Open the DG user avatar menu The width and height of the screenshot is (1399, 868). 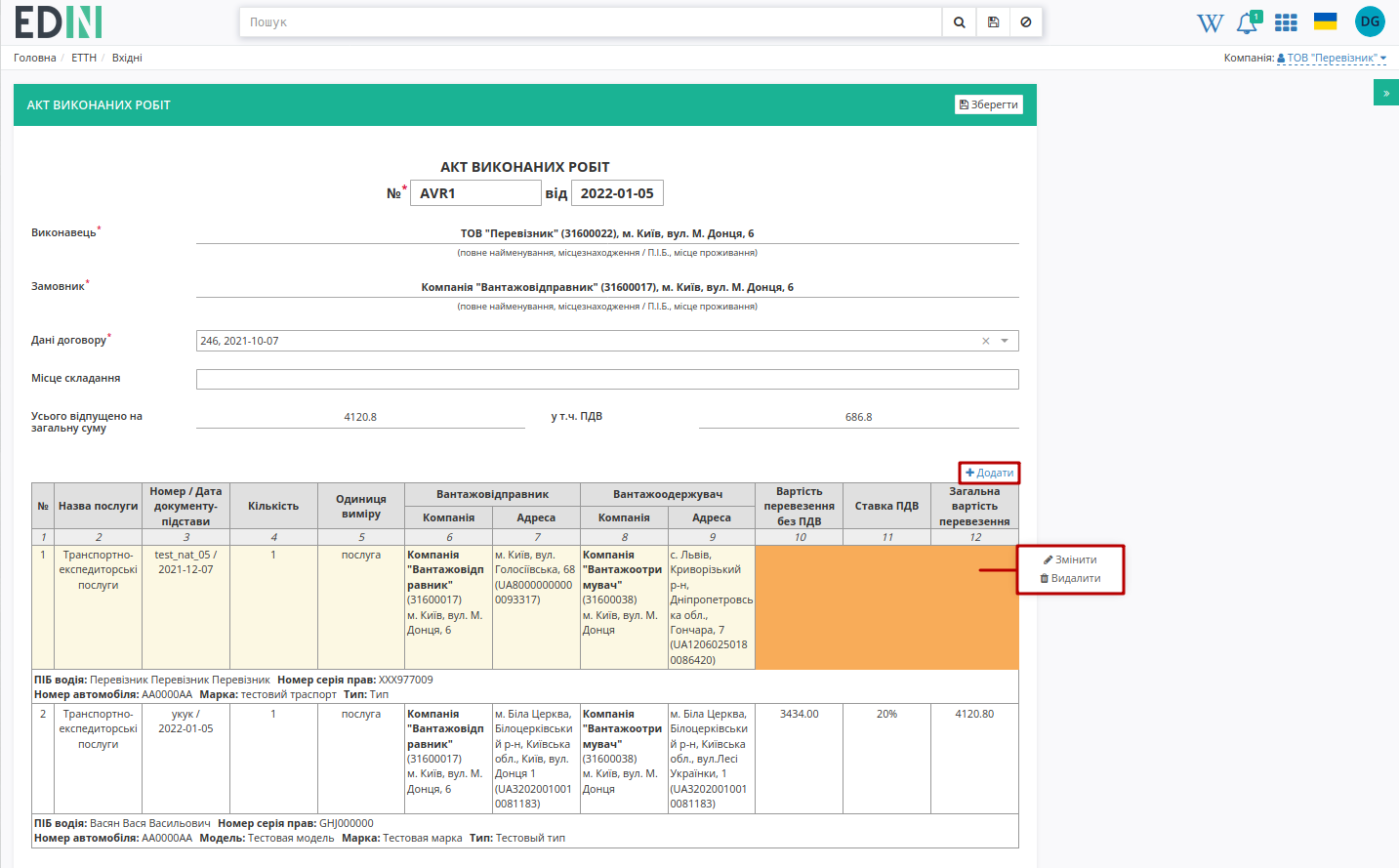pos(1370,21)
